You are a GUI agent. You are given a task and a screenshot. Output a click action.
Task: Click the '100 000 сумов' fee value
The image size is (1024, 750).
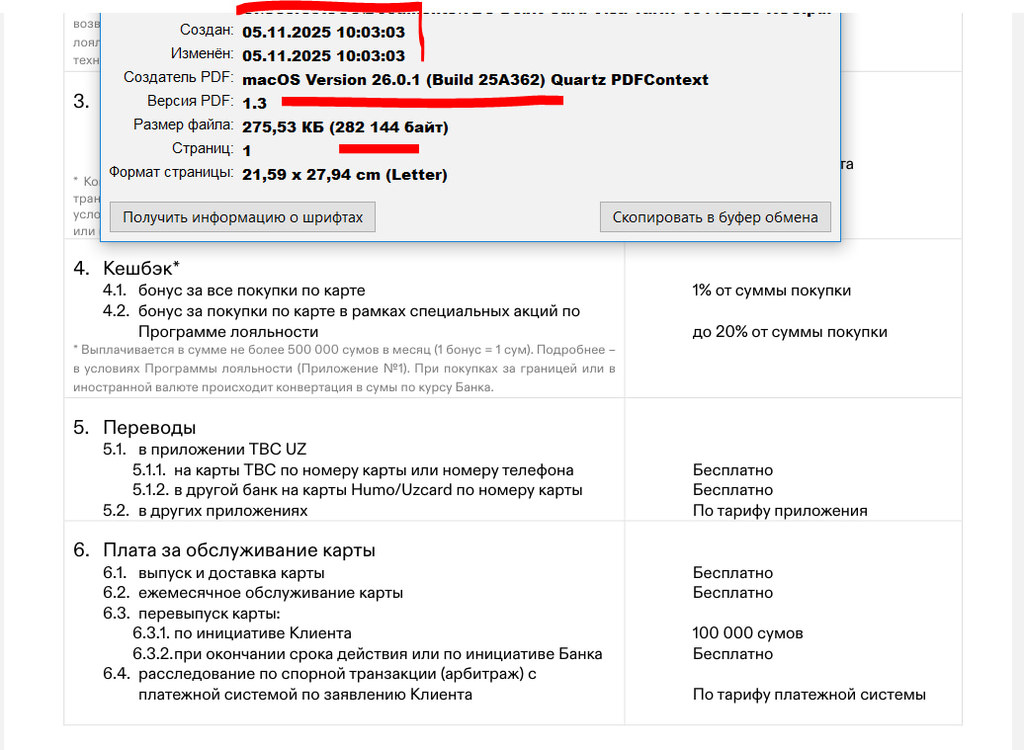(x=747, y=633)
